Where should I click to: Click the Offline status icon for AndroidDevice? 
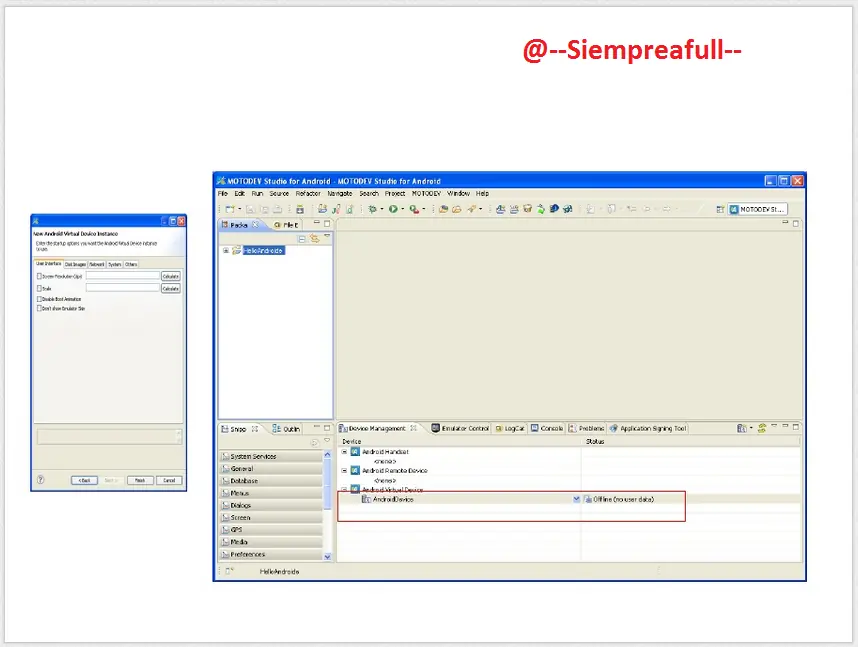[x=588, y=499]
